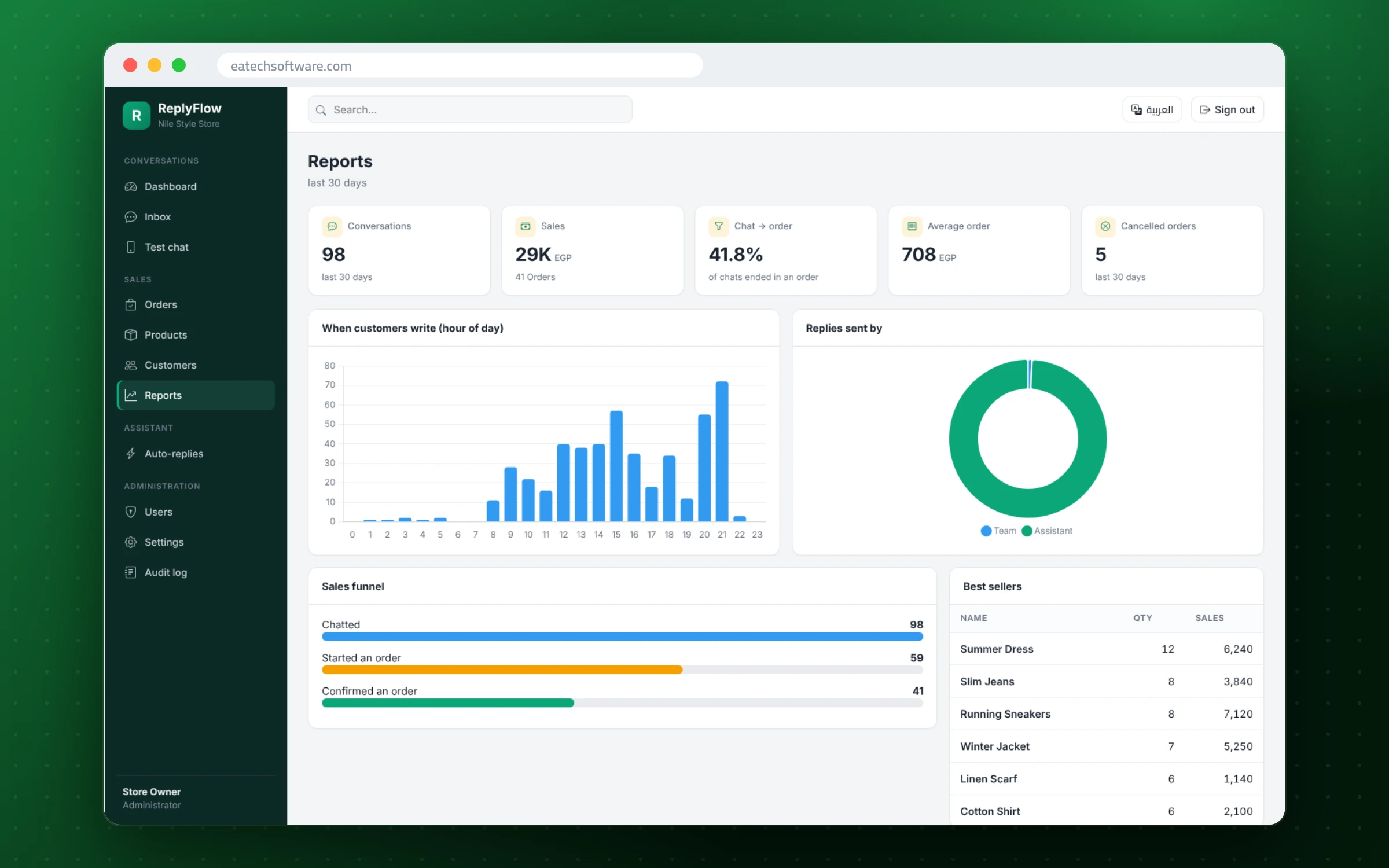Select the Winter Jacket row

(1106, 746)
